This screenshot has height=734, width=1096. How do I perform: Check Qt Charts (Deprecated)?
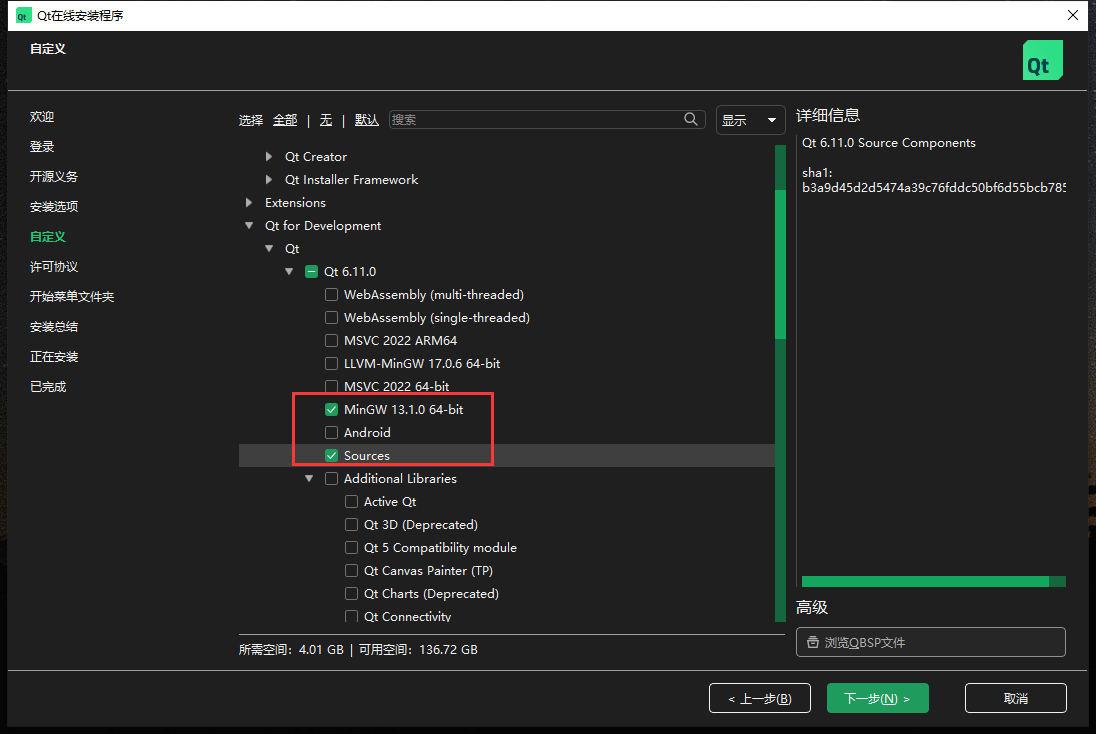352,594
